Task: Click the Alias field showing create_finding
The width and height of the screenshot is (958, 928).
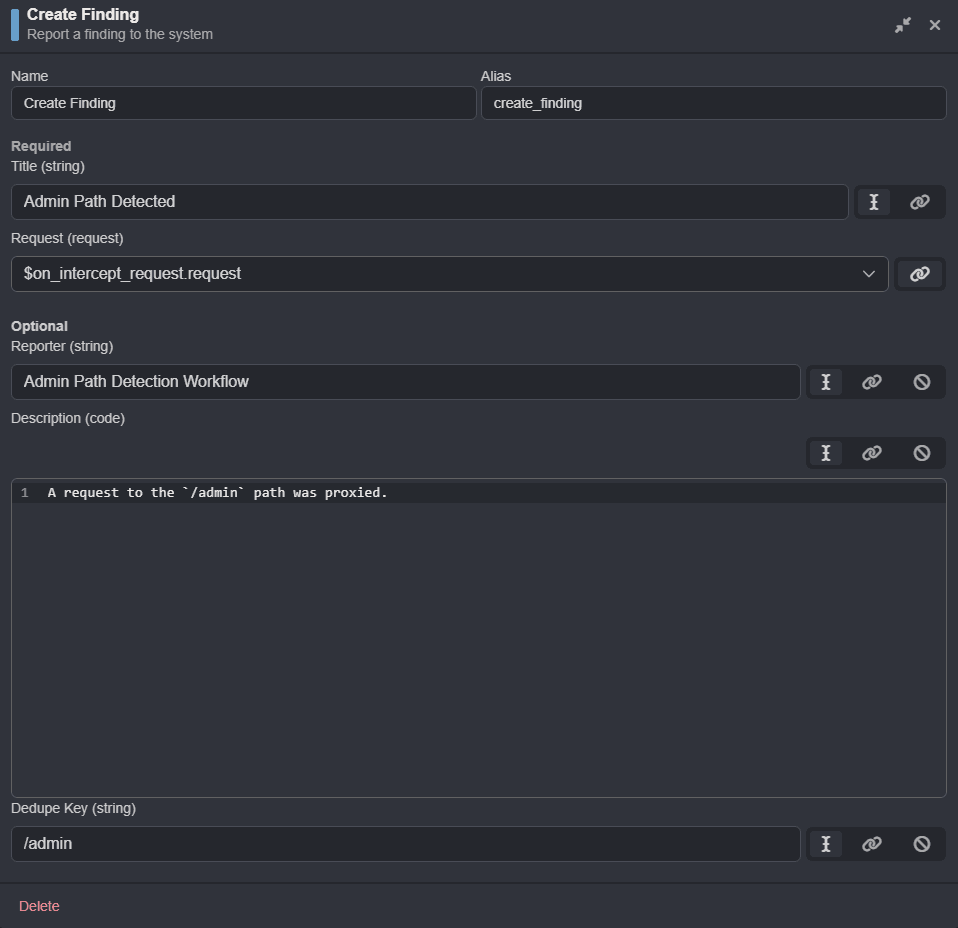Action: tap(713, 103)
